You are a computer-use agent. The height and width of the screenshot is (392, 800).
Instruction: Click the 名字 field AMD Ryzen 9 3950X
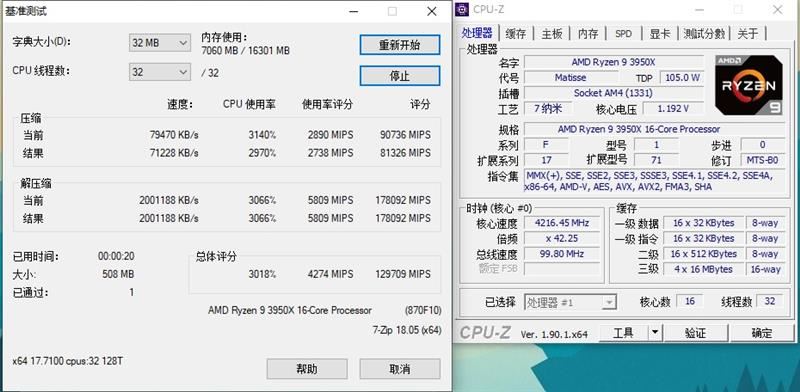coord(613,62)
